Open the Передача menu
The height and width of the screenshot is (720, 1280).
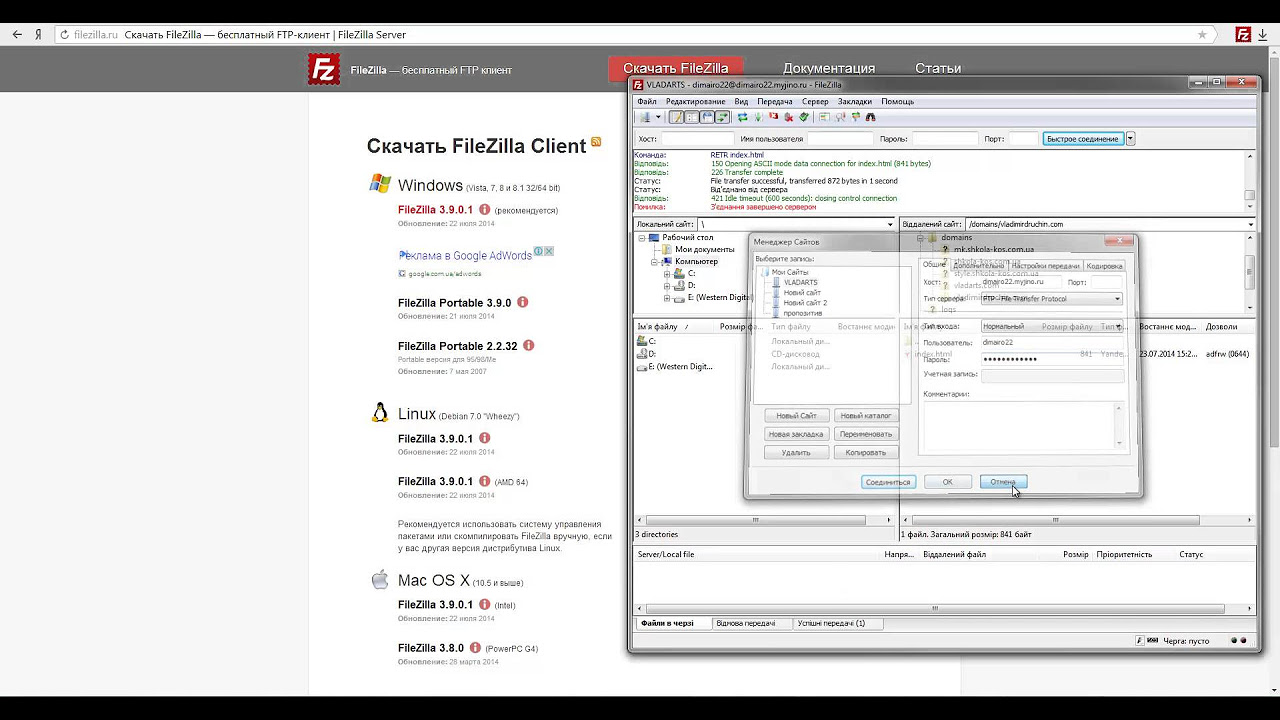775,101
